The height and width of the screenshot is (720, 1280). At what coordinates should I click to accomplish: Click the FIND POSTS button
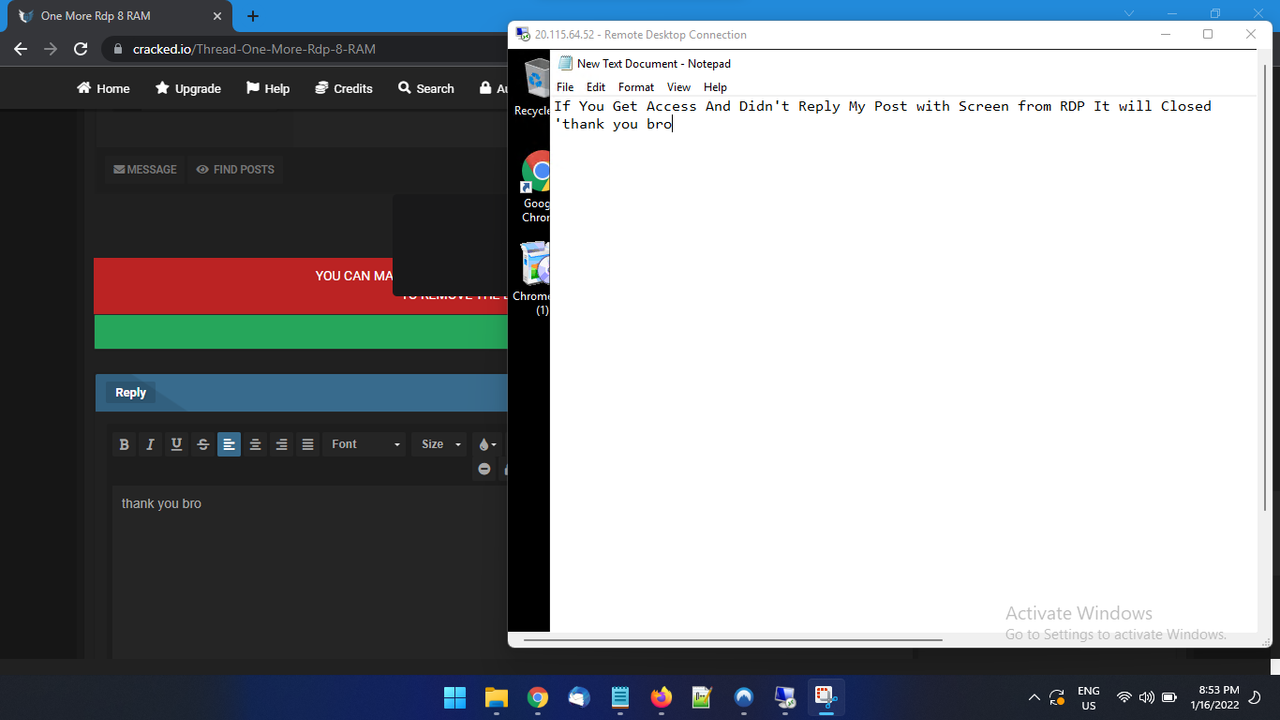click(235, 169)
